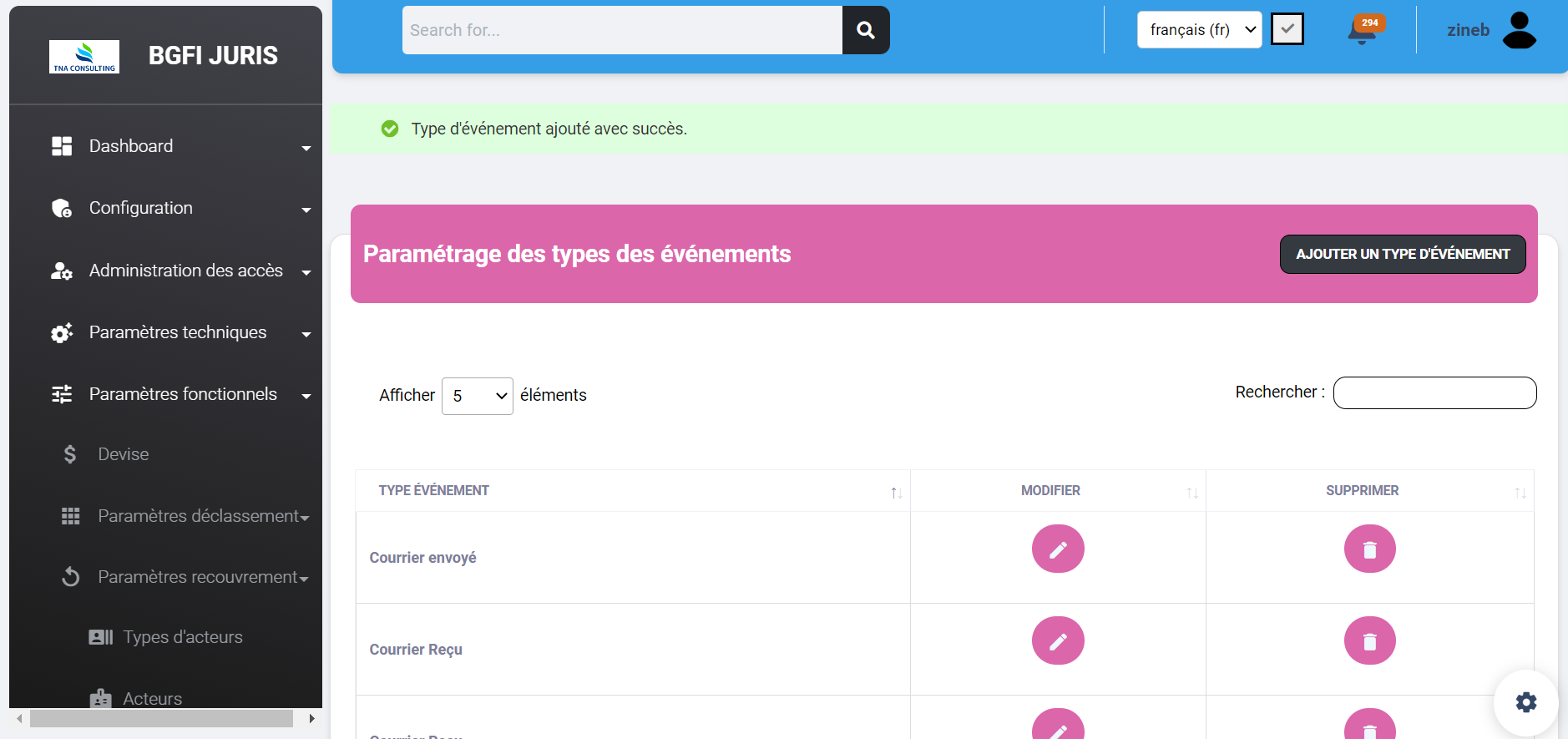Open the zineb user profile icon
The height and width of the screenshot is (739, 1568).
pos(1519,30)
